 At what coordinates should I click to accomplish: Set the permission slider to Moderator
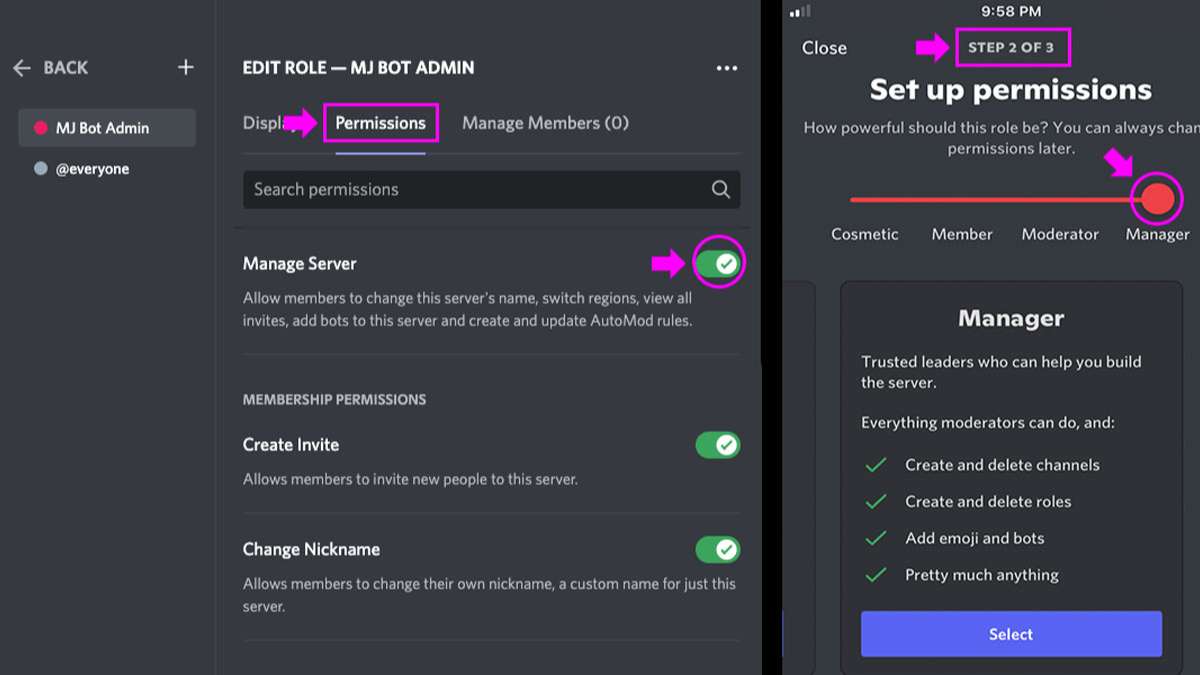tap(1060, 199)
